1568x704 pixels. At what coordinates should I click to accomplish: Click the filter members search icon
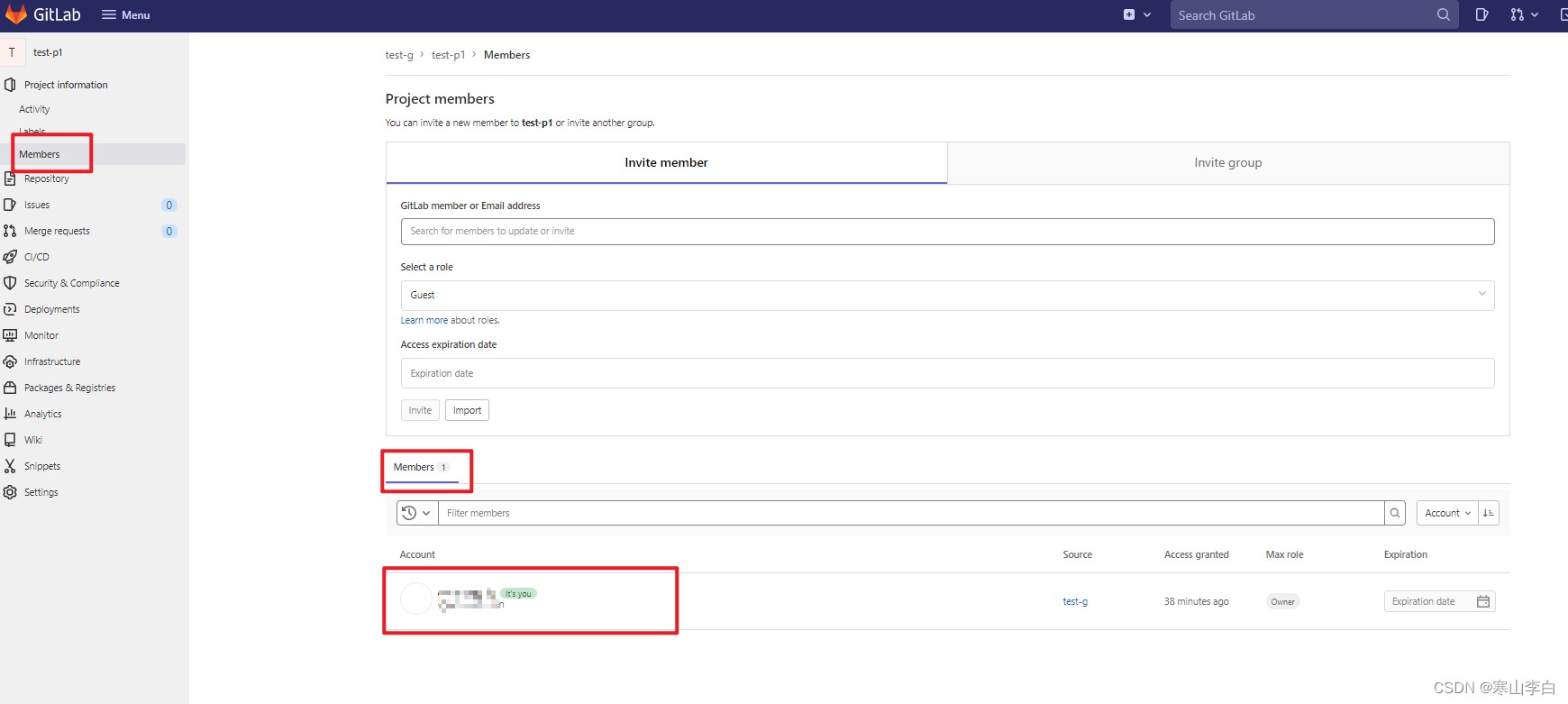coord(1395,513)
